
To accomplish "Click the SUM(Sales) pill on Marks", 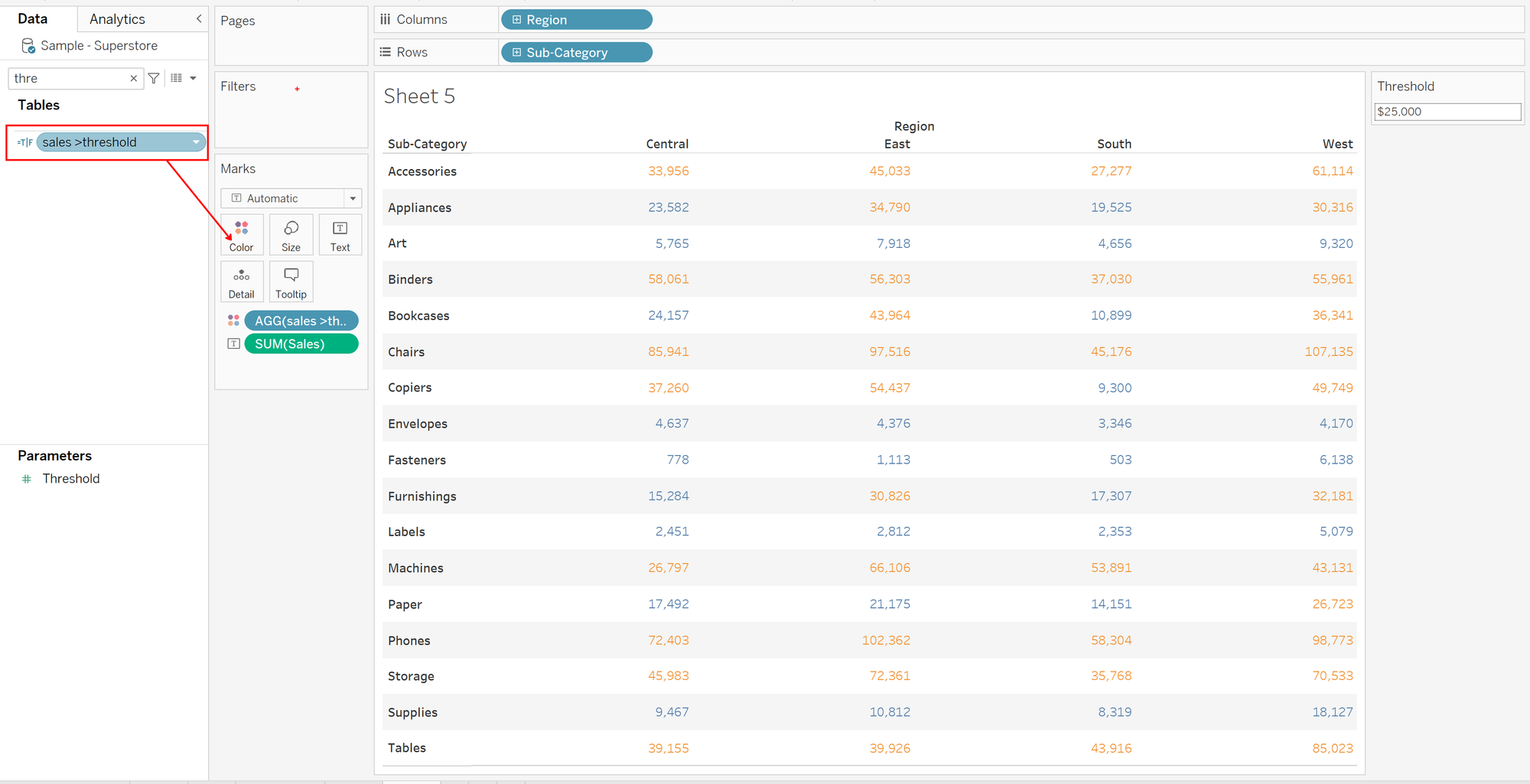I will (x=301, y=344).
